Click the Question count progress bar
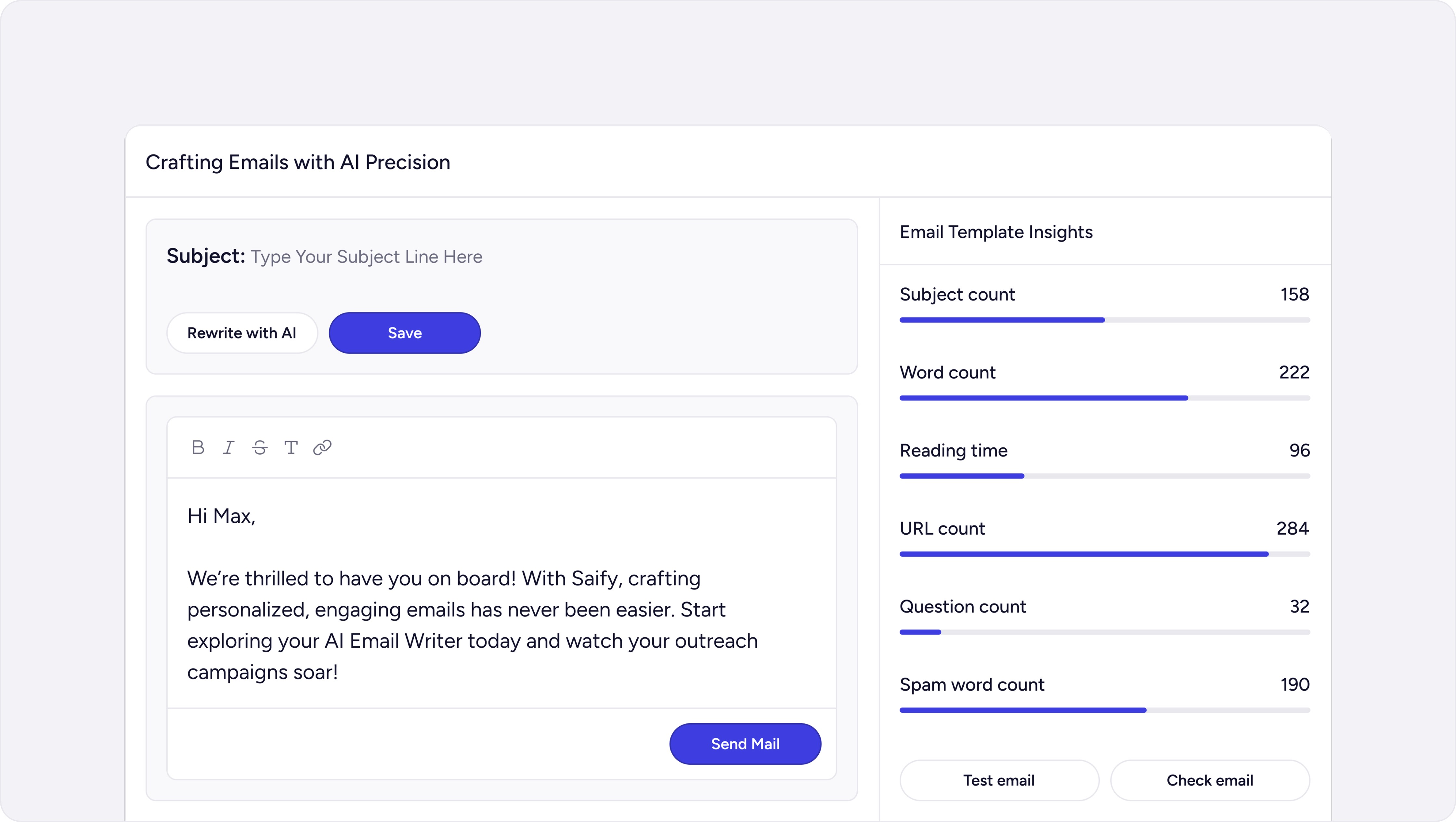This screenshot has height=822, width=1456. tap(1104, 632)
